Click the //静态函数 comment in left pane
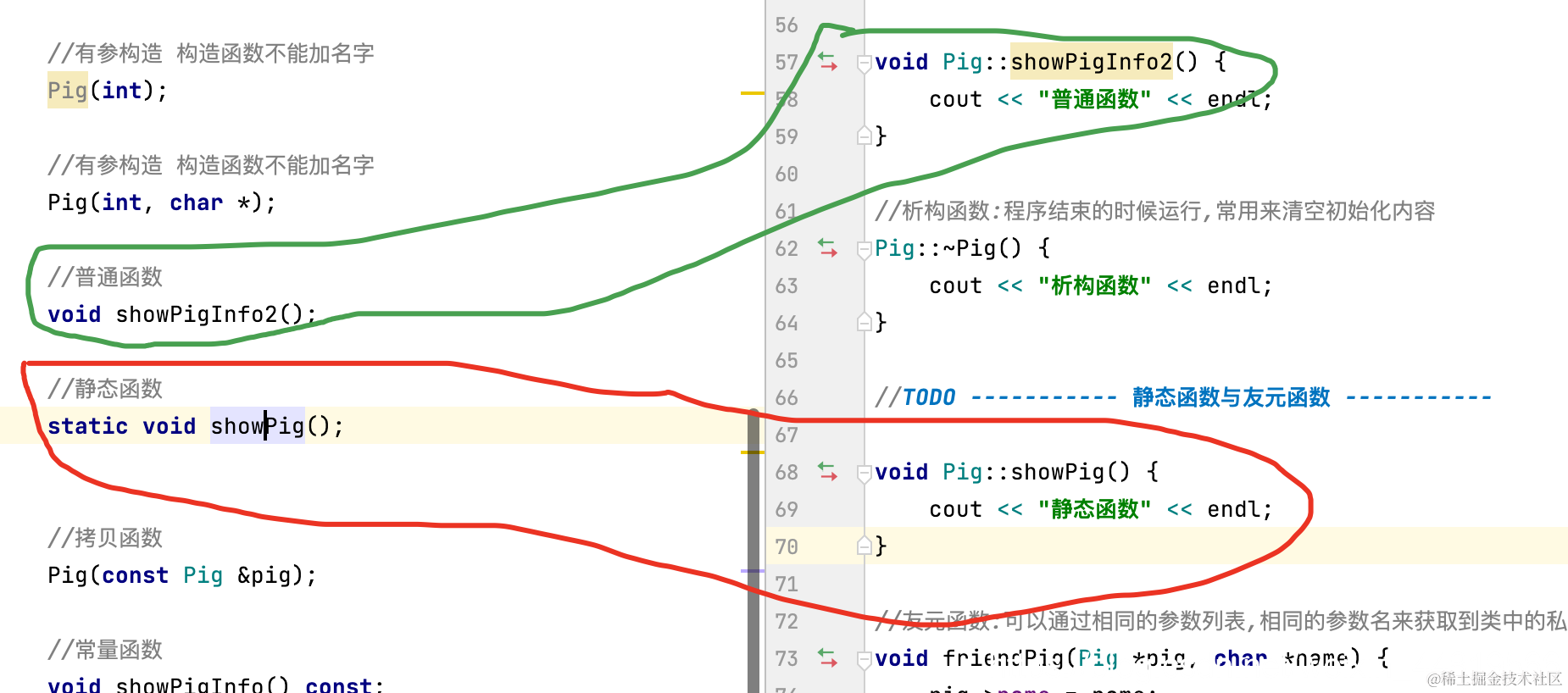 tap(105, 389)
